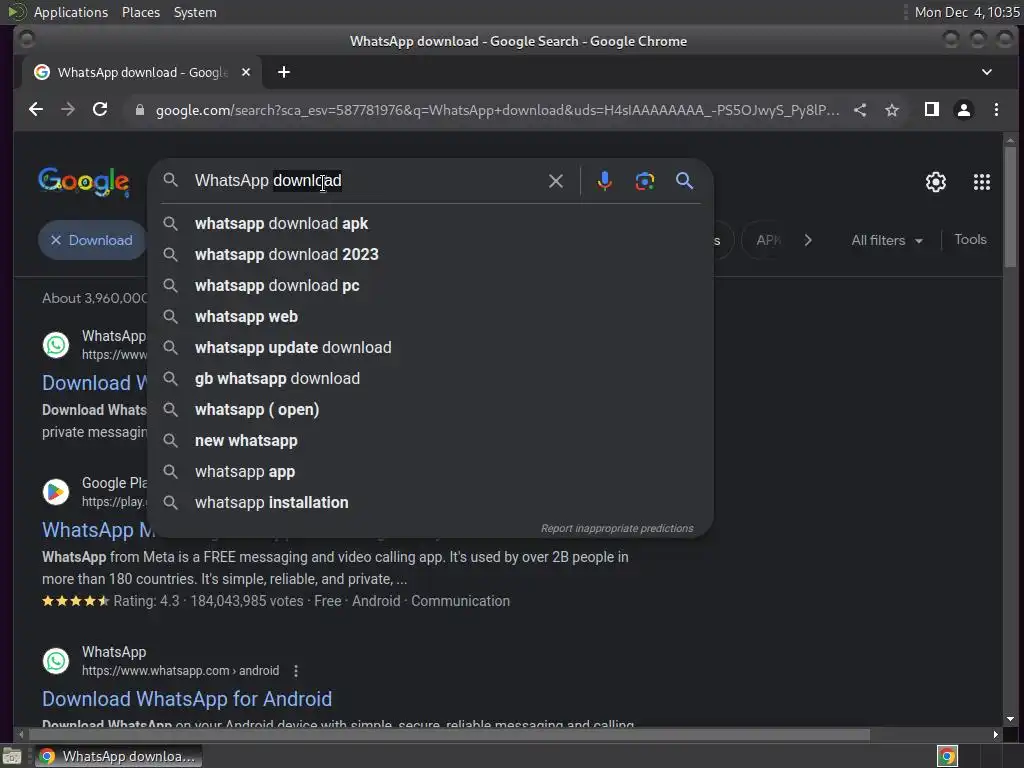Open the WhatsApp Messenger Google Play result
1024x768 pixels.
[98, 530]
